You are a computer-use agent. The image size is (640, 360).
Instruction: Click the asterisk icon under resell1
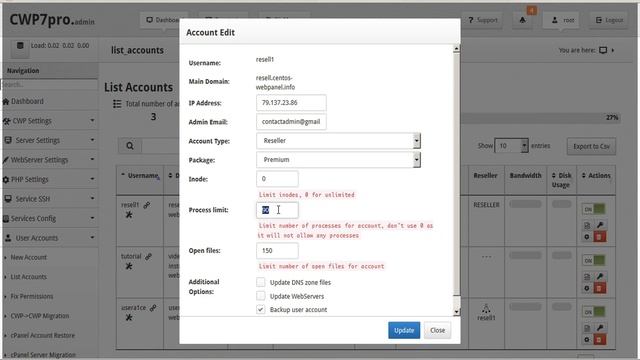(x=129, y=214)
